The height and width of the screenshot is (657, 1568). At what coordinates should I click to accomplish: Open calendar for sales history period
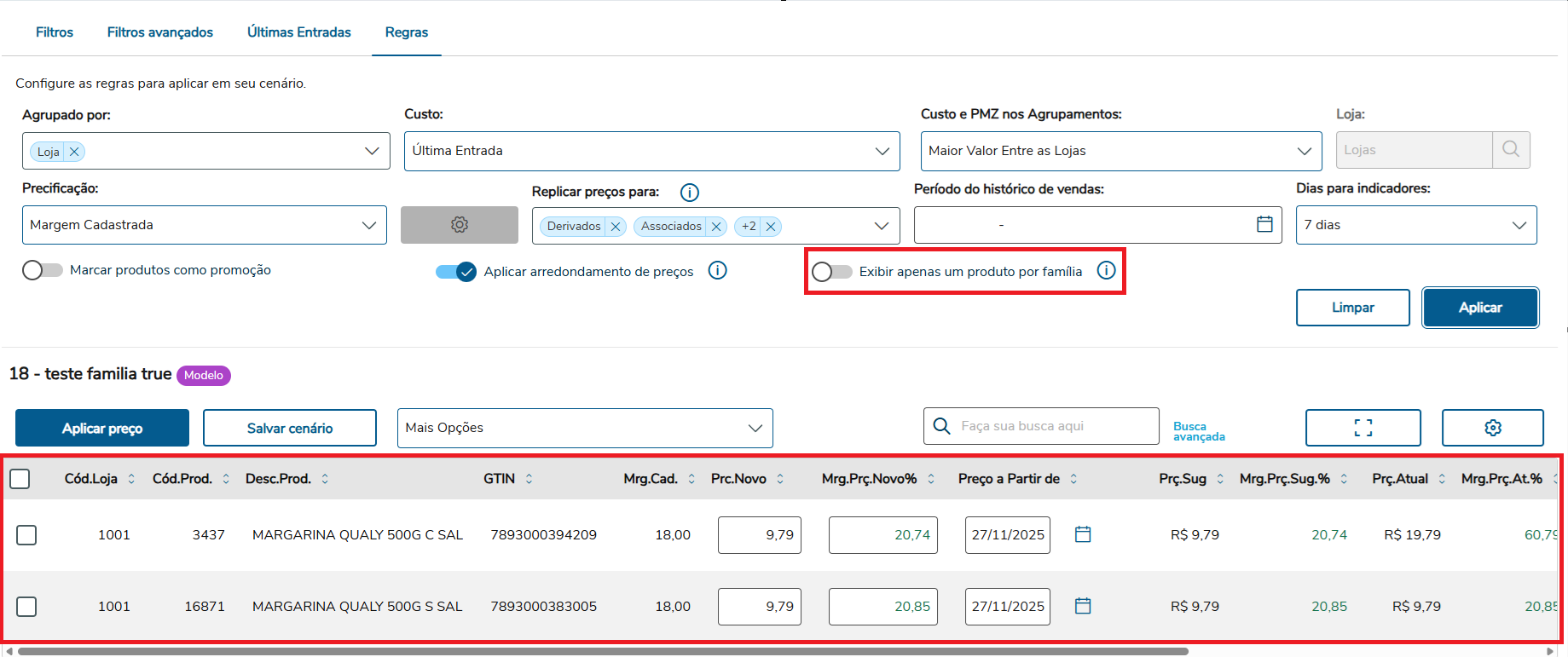tap(1264, 224)
